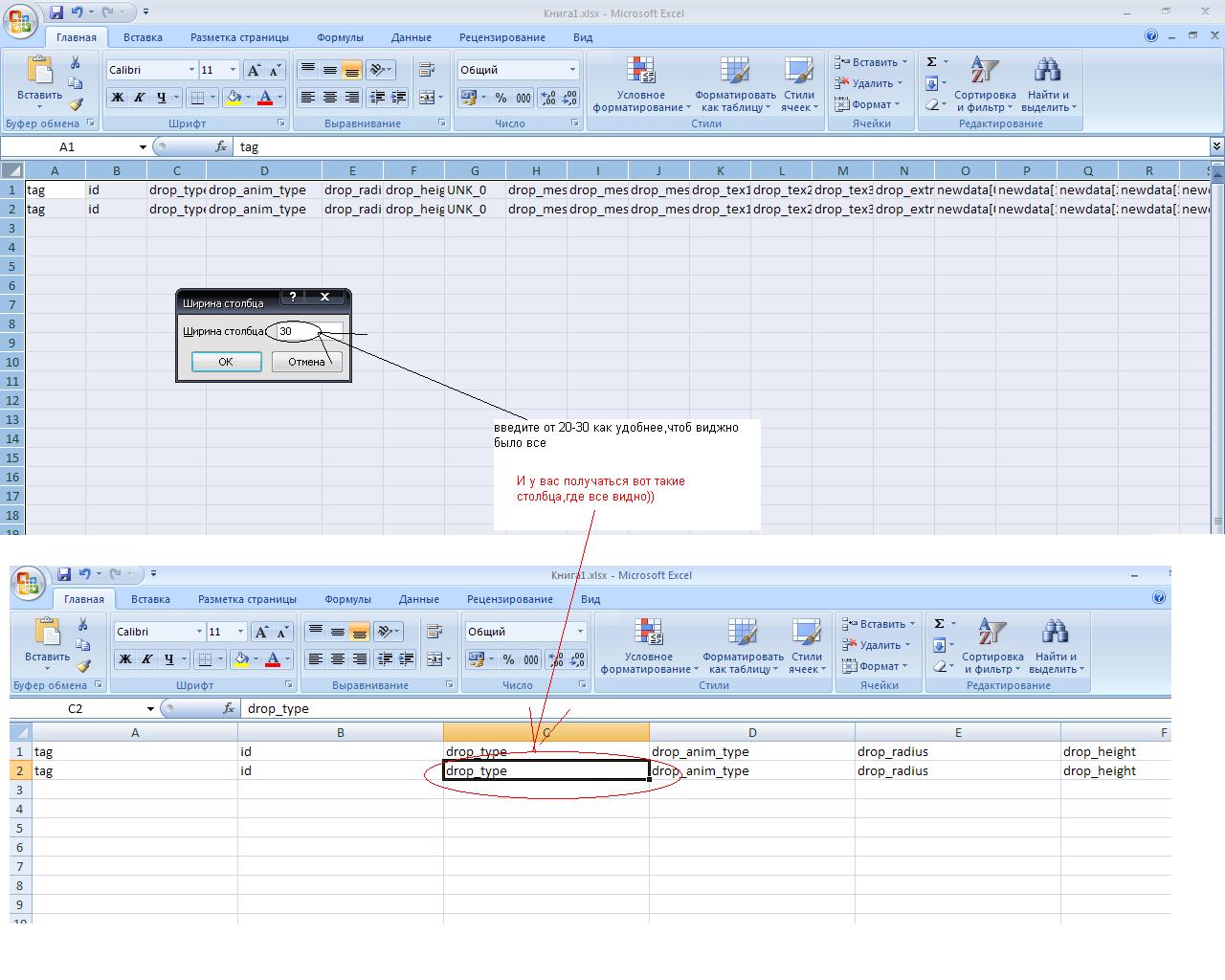The width and height of the screenshot is (1225, 980).
Task: Switch to the Вид tab in the lower window
Action: [590, 599]
